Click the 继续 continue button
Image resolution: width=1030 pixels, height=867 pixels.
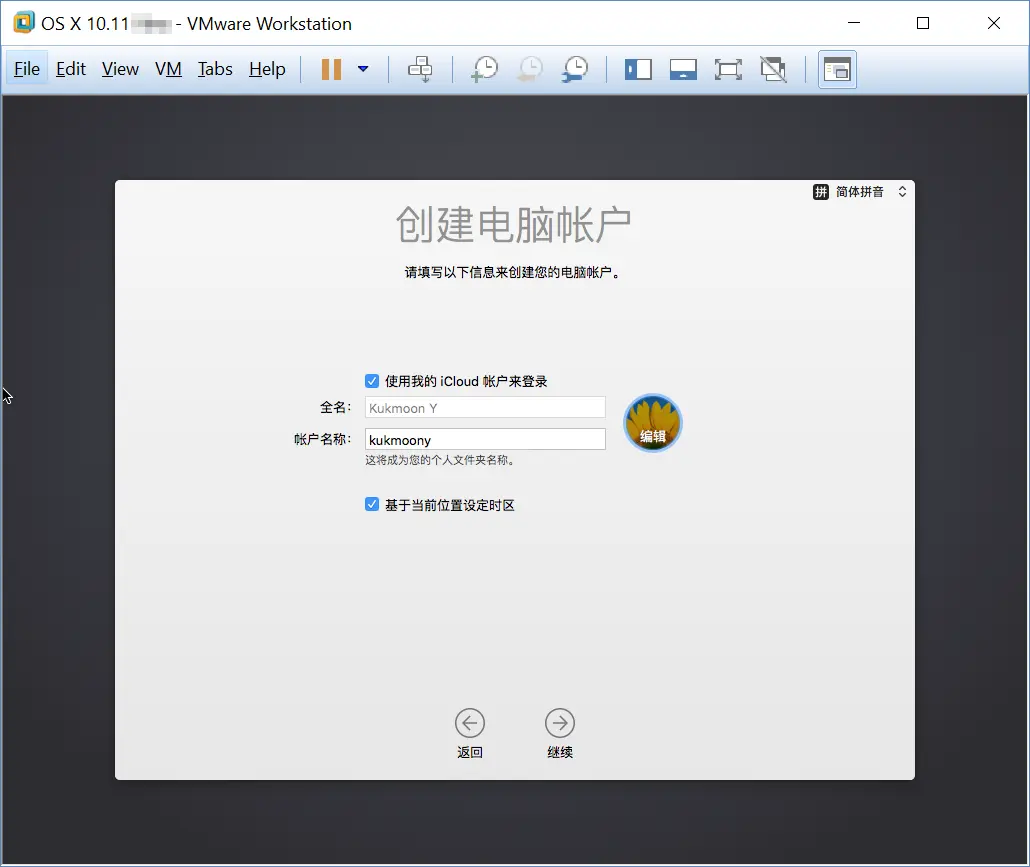click(x=559, y=722)
